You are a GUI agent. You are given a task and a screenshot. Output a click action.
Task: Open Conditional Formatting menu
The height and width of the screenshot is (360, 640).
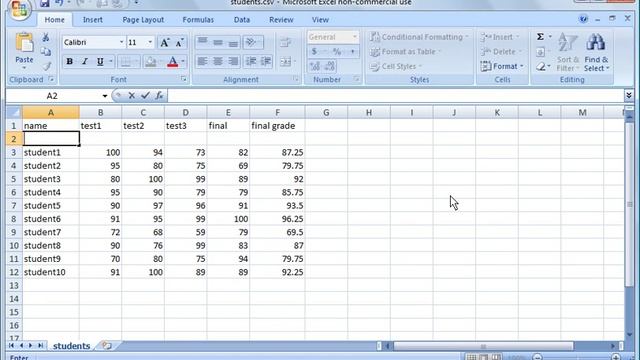pos(419,37)
